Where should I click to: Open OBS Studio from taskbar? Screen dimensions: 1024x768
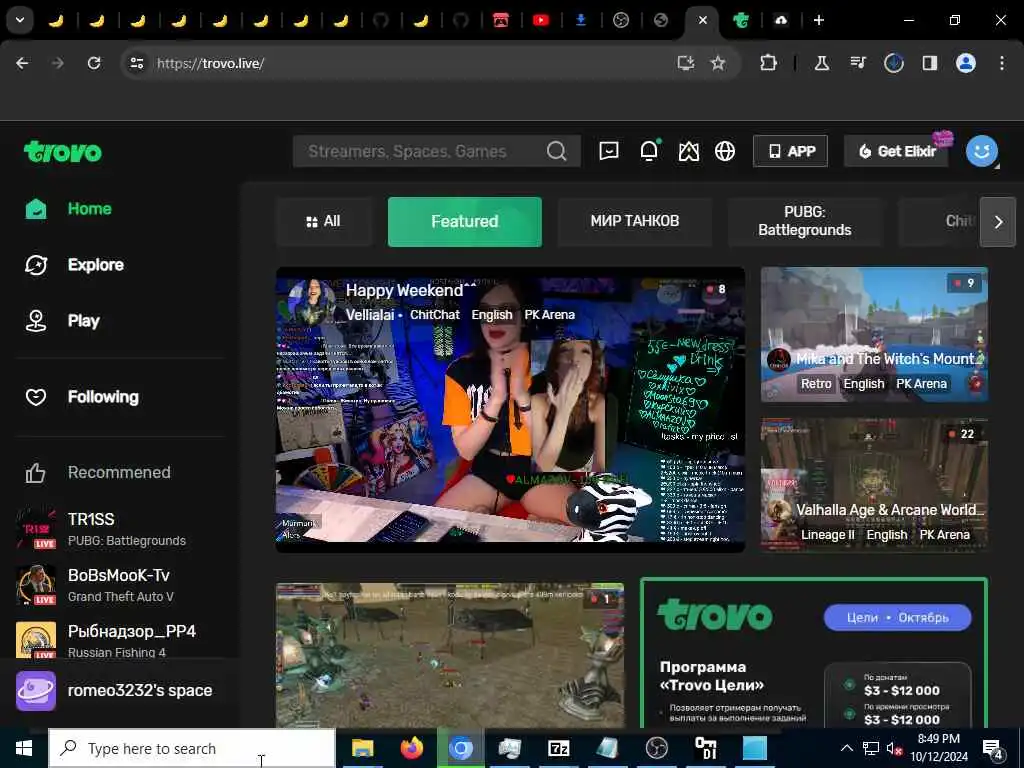(656, 748)
